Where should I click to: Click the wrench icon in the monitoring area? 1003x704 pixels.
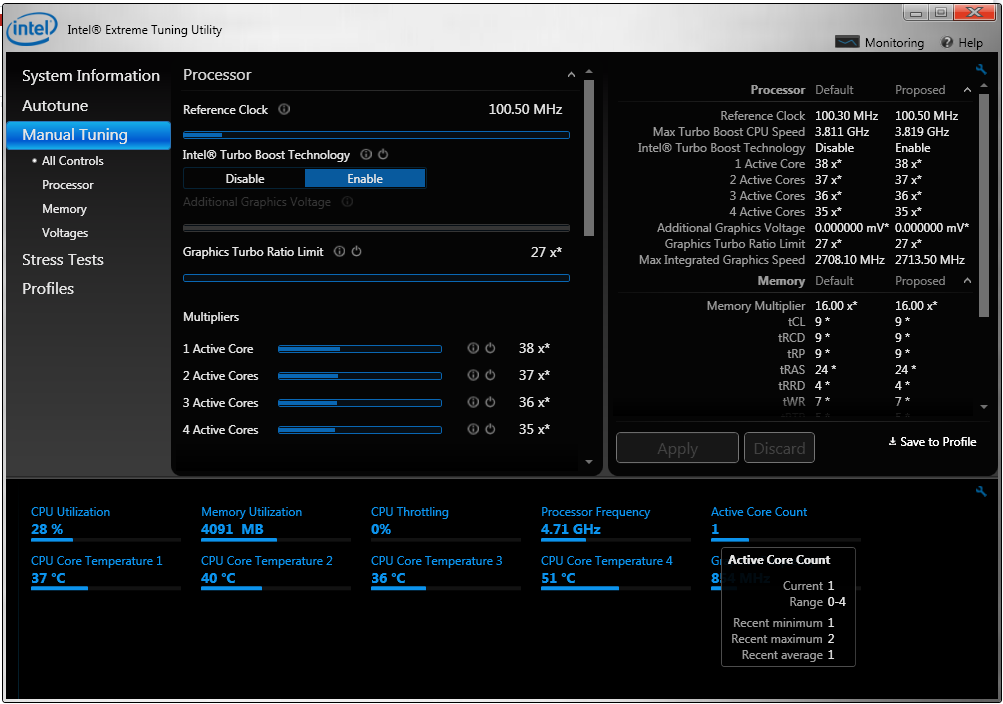click(981, 491)
